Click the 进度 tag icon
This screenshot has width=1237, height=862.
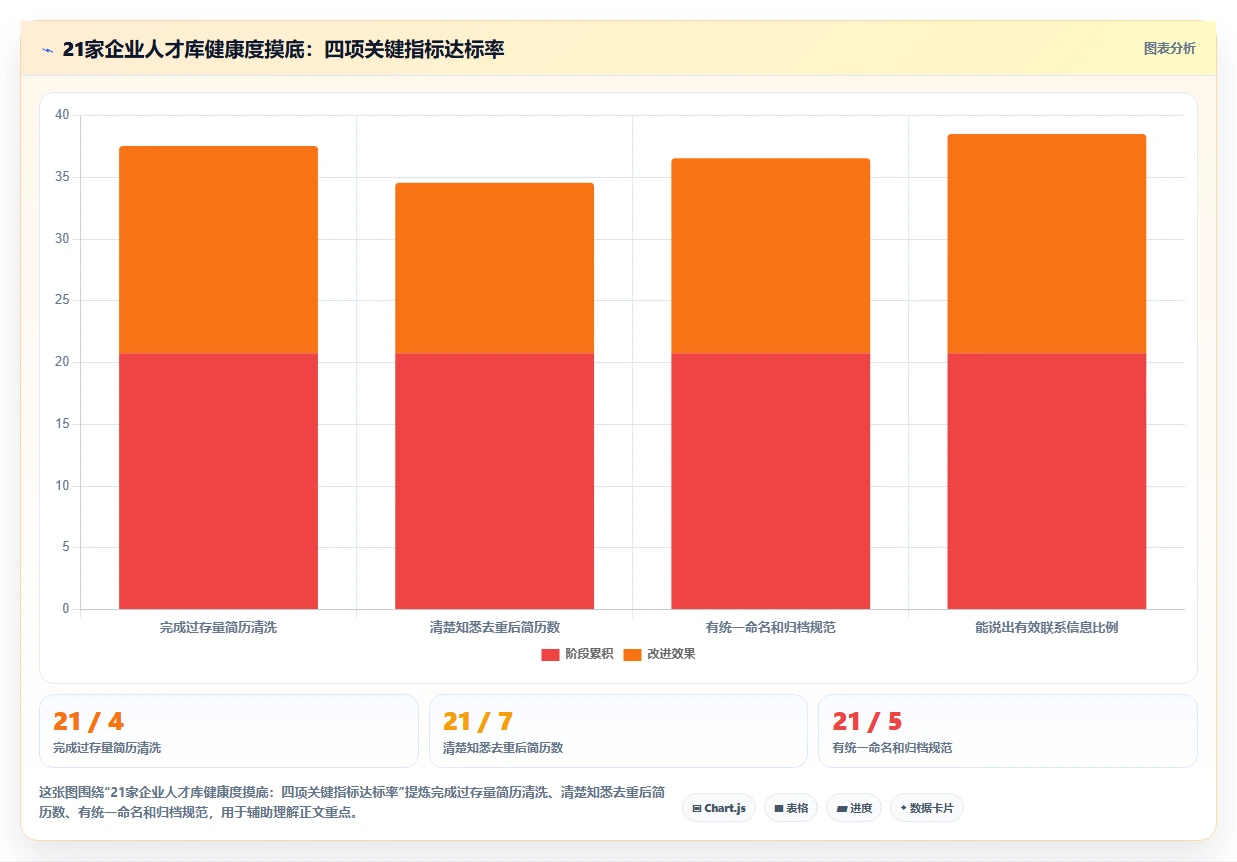click(842, 808)
